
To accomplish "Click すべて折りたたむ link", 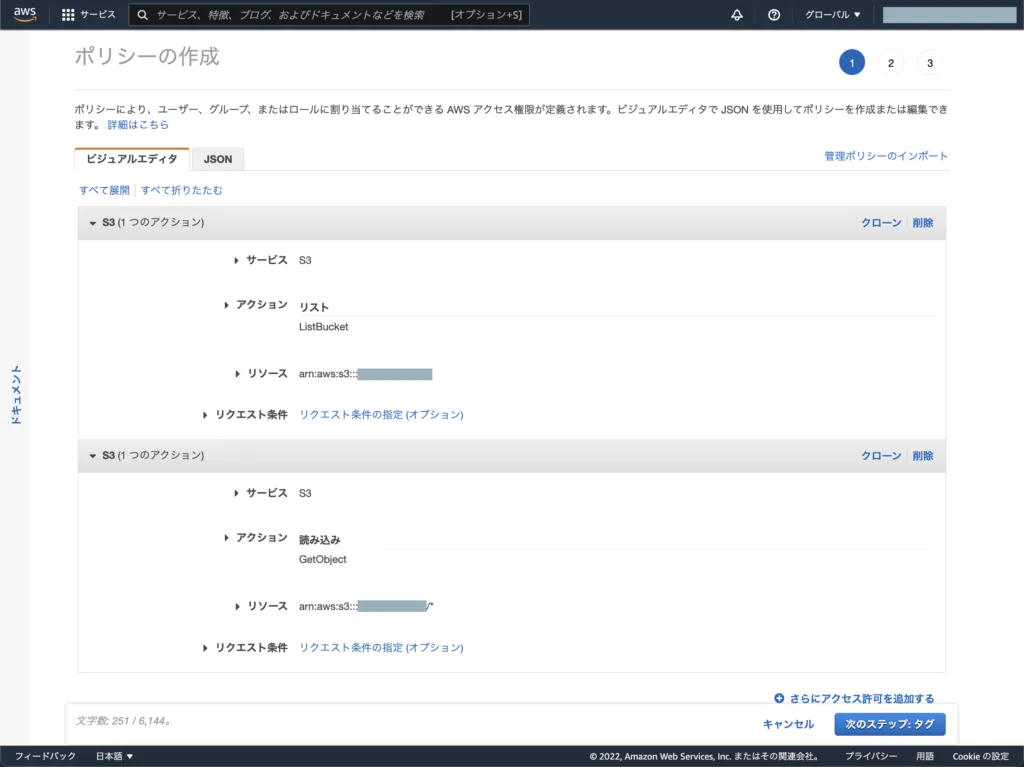I will tap(182, 190).
